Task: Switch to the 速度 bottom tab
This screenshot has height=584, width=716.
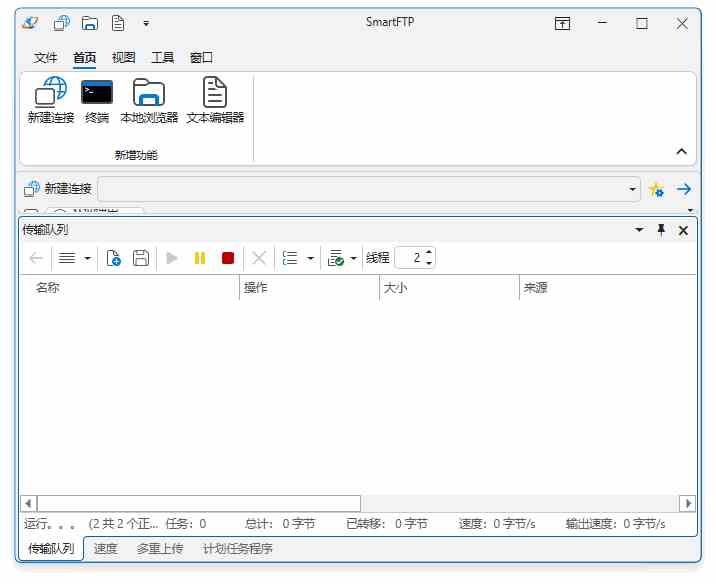Action: [x=105, y=549]
